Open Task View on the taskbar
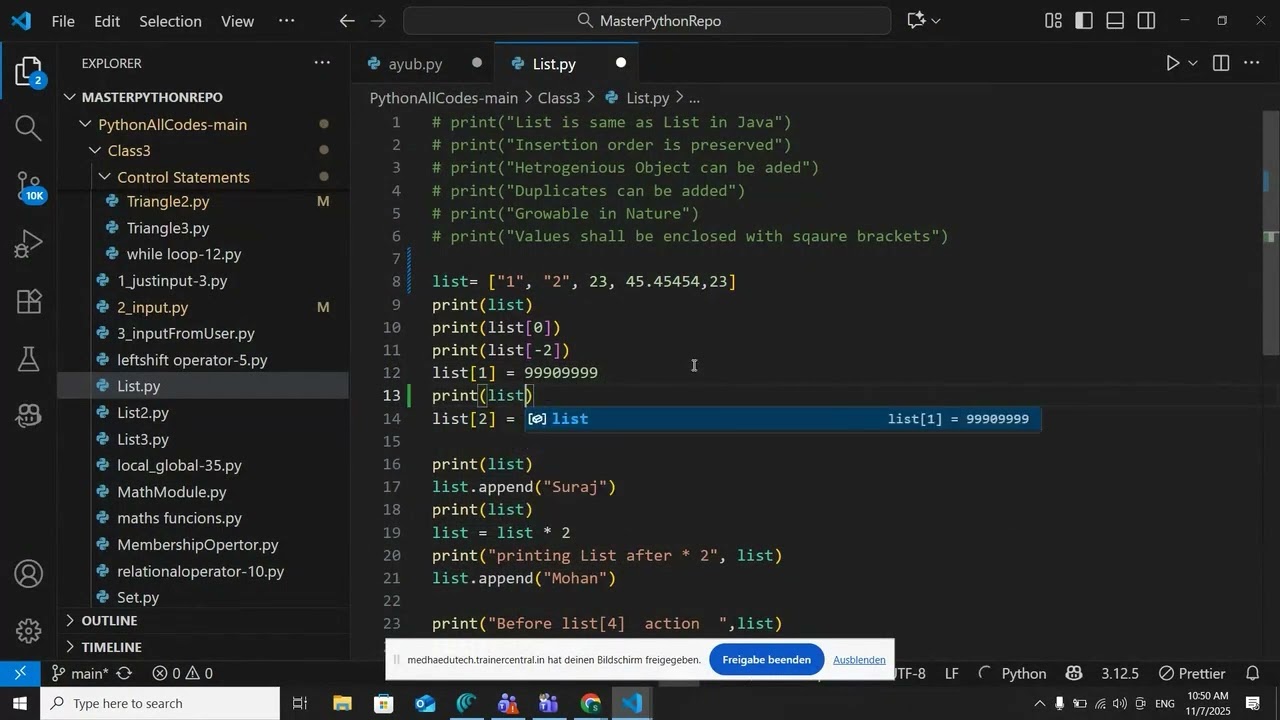Image resolution: width=1280 pixels, height=720 pixels. click(x=299, y=704)
